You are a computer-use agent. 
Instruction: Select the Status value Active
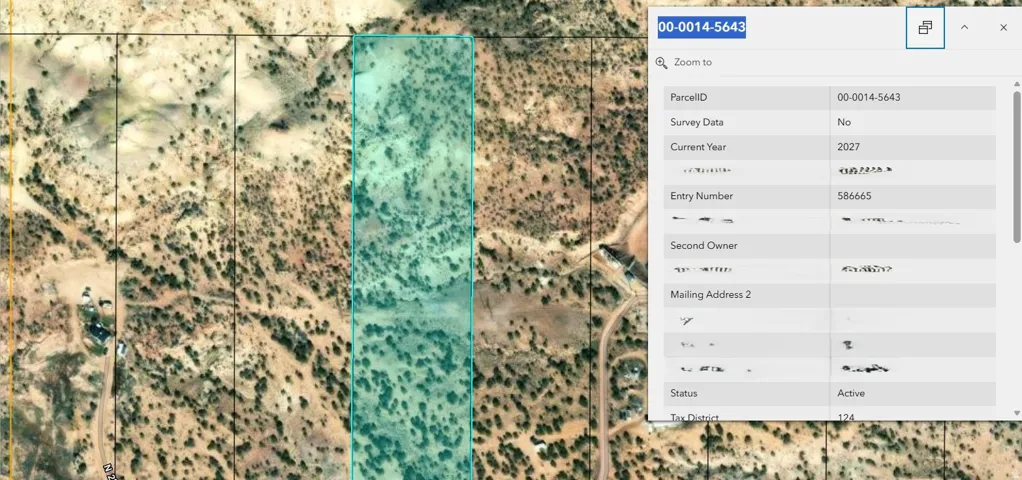coord(851,394)
